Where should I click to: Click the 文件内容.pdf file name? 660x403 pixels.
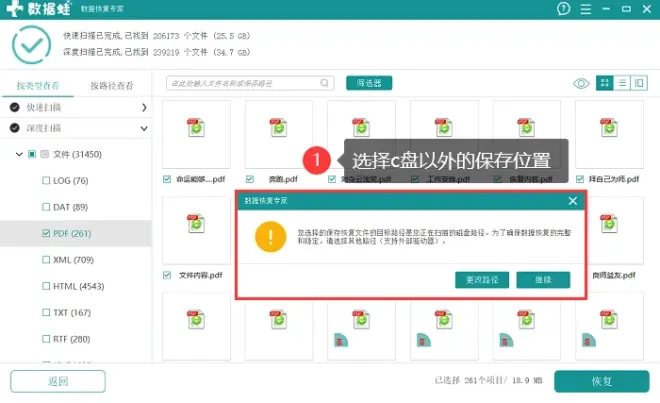tap(200, 275)
